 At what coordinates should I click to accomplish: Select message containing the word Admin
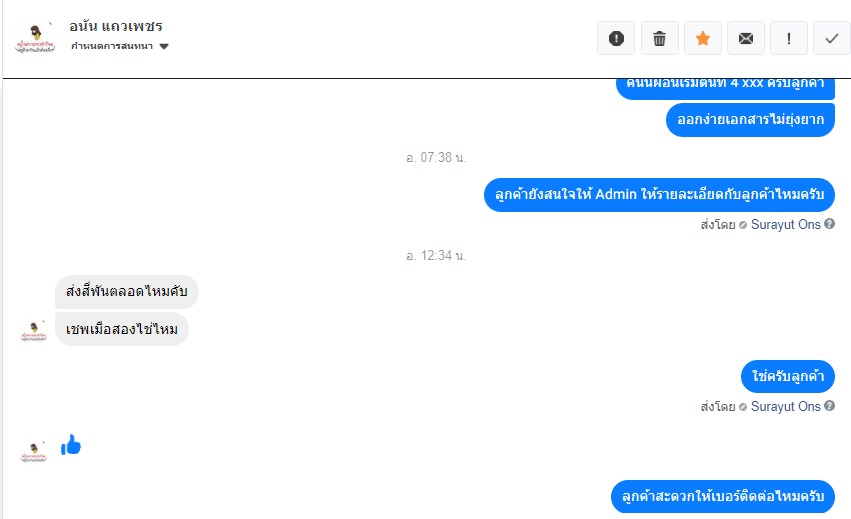(659, 195)
